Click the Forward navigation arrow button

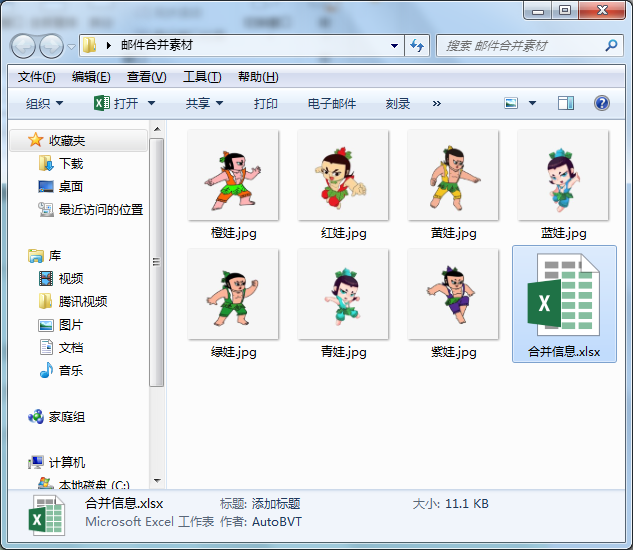coord(51,46)
